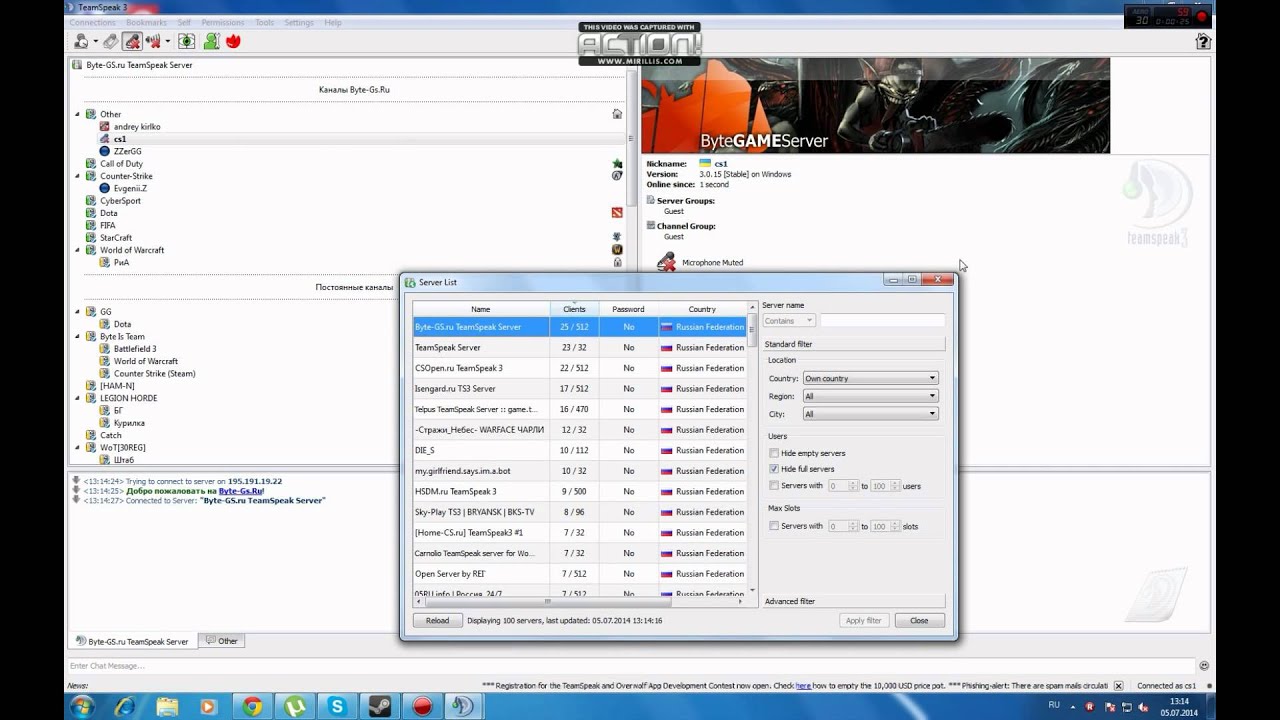Click the Connect/away status toolbar icon
The height and width of the screenshot is (720, 1280).
tap(81, 41)
